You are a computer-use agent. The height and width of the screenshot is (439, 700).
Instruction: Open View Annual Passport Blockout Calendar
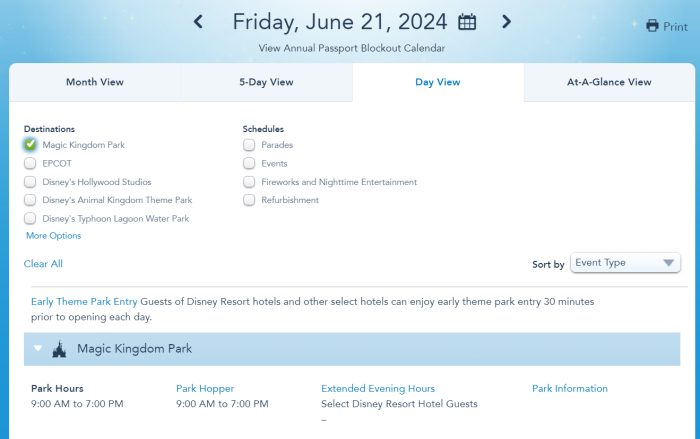click(x=352, y=48)
